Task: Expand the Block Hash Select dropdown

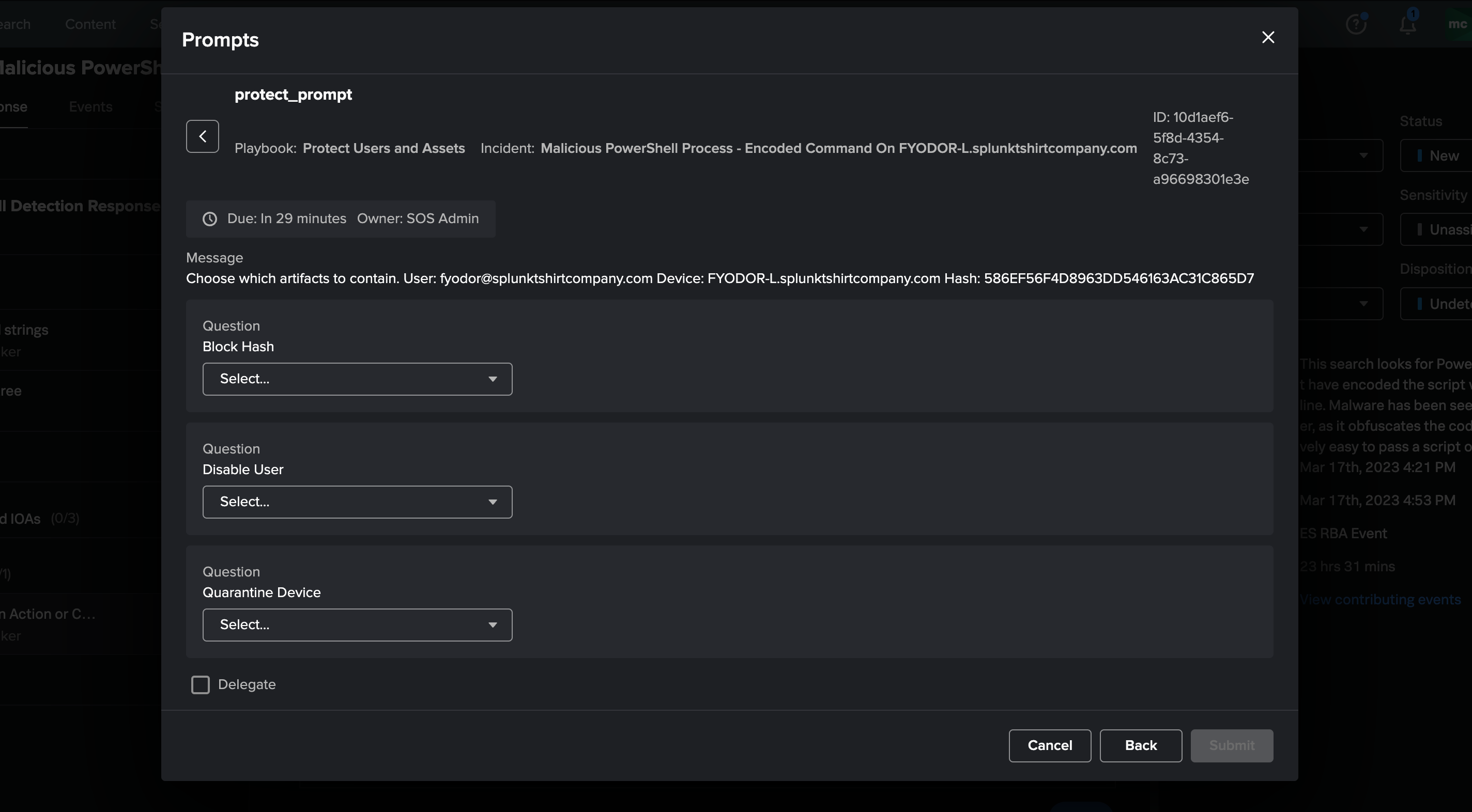Action: click(357, 378)
